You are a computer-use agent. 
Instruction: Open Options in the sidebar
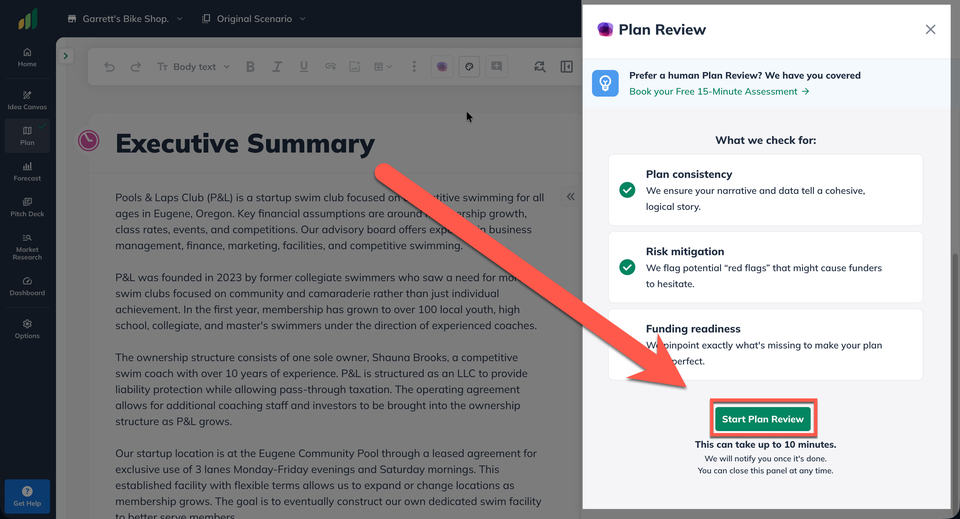[27, 329]
